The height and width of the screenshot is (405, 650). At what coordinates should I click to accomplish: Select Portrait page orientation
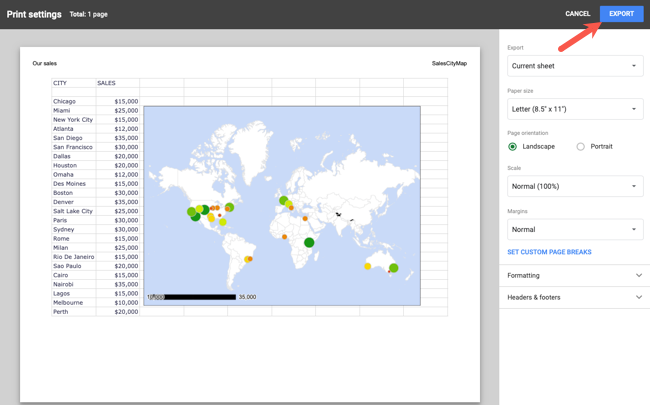580,147
